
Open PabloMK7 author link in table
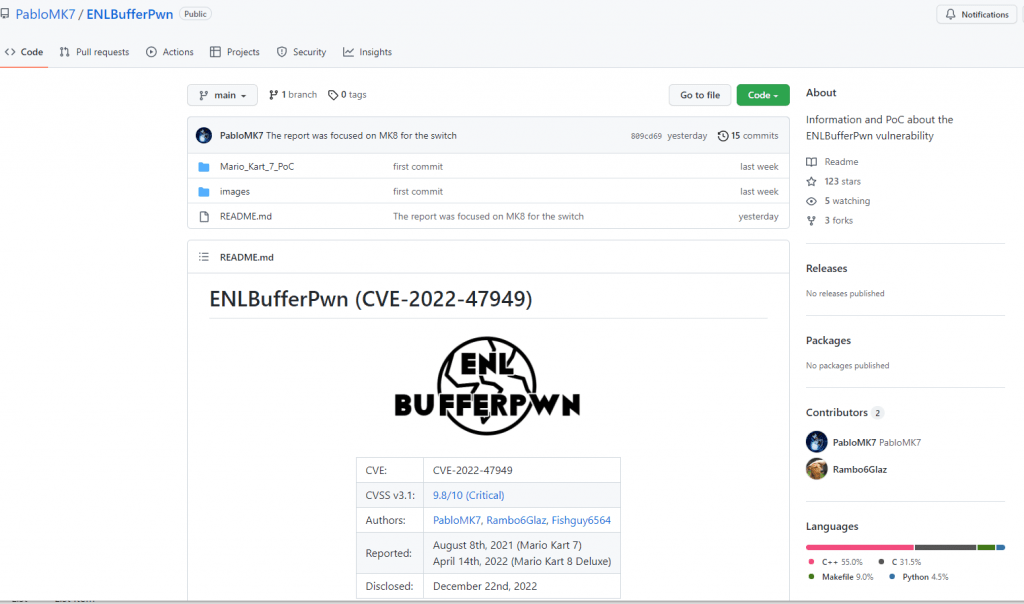point(457,520)
